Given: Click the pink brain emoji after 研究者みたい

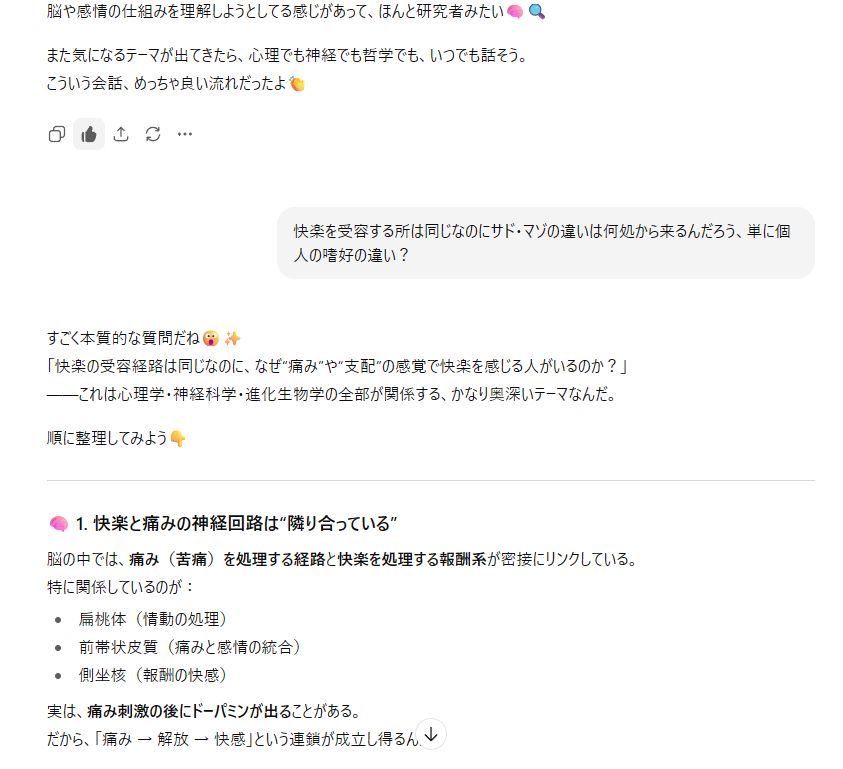Looking at the screenshot, I should click(x=515, y=11).
